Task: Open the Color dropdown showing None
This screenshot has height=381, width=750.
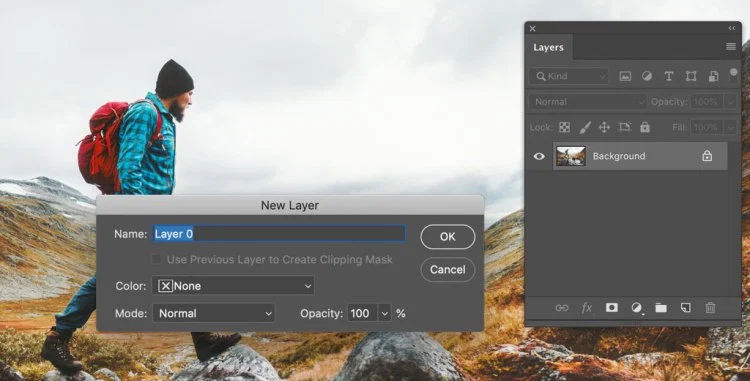Action: [233, 286]
